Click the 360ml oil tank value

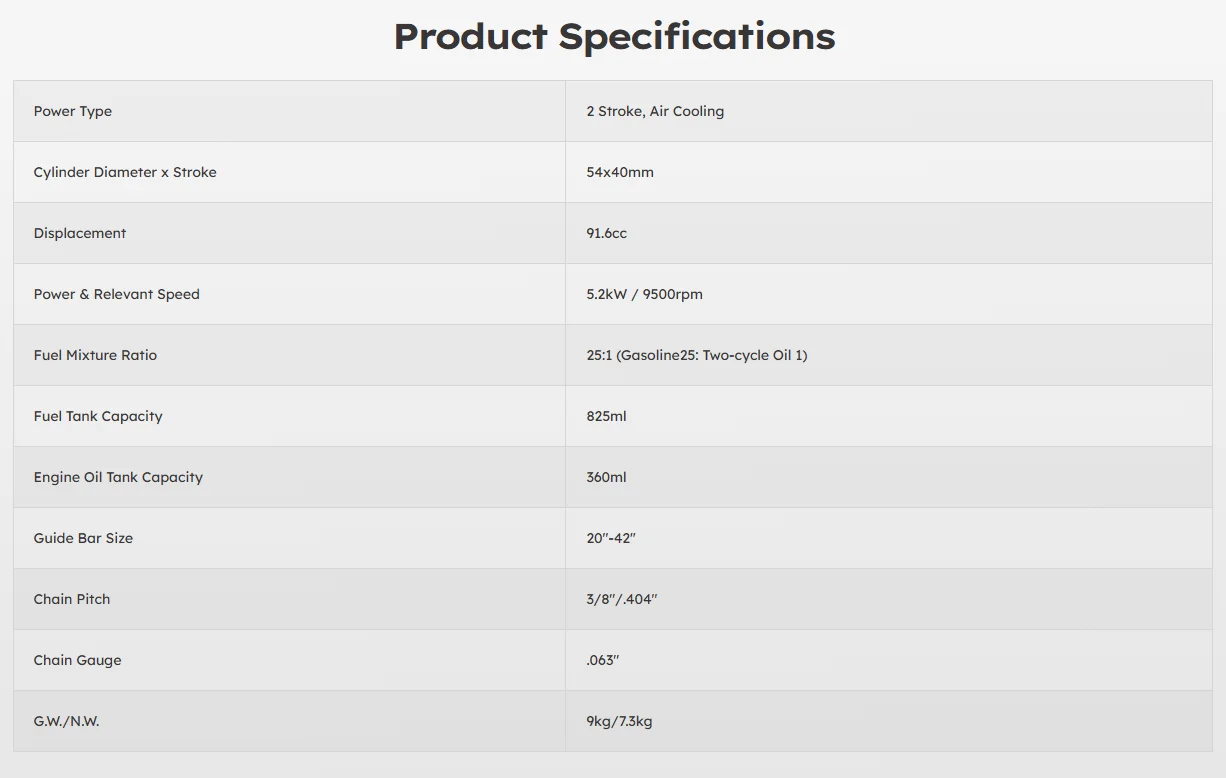coord(607,477)
